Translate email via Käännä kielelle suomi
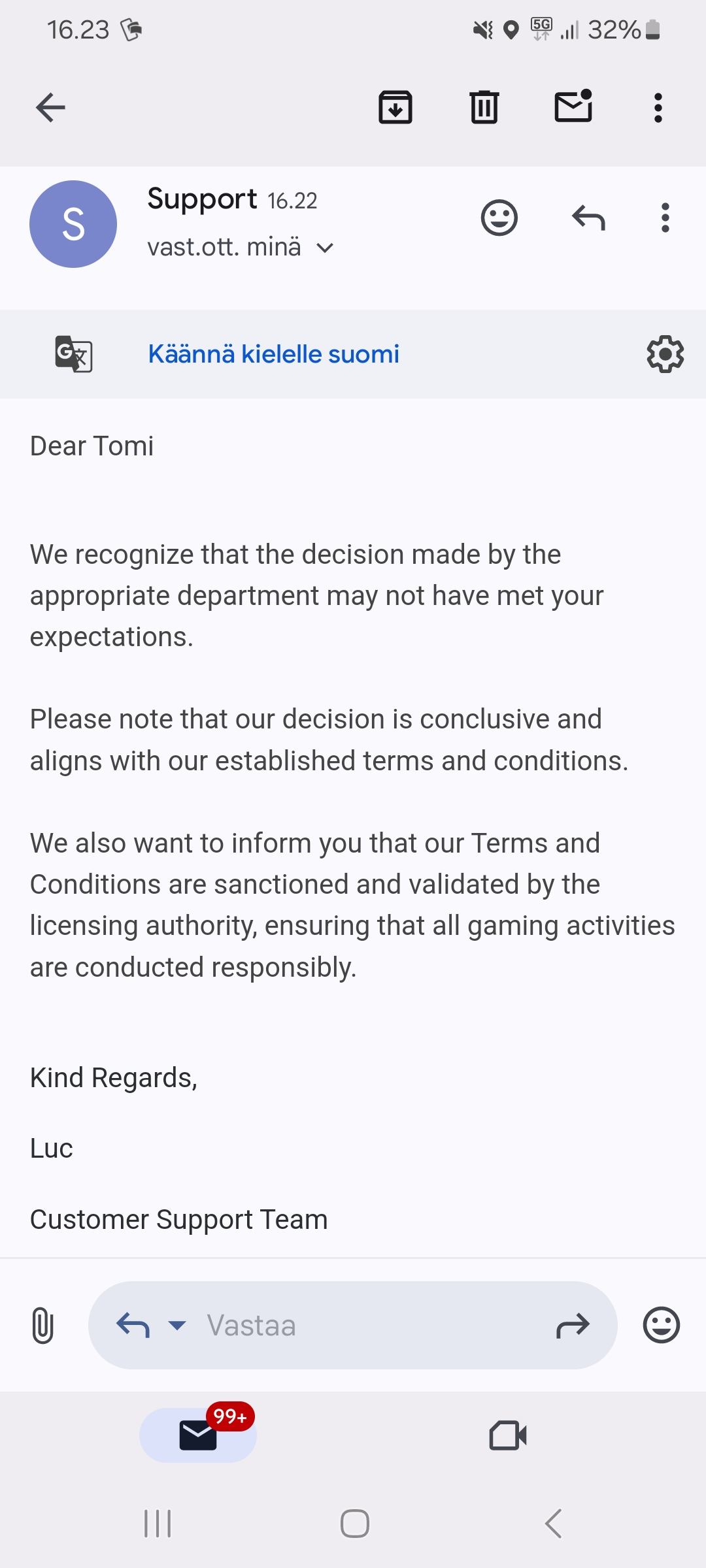This screenshot has height=1568, width=706. [273, 354]
